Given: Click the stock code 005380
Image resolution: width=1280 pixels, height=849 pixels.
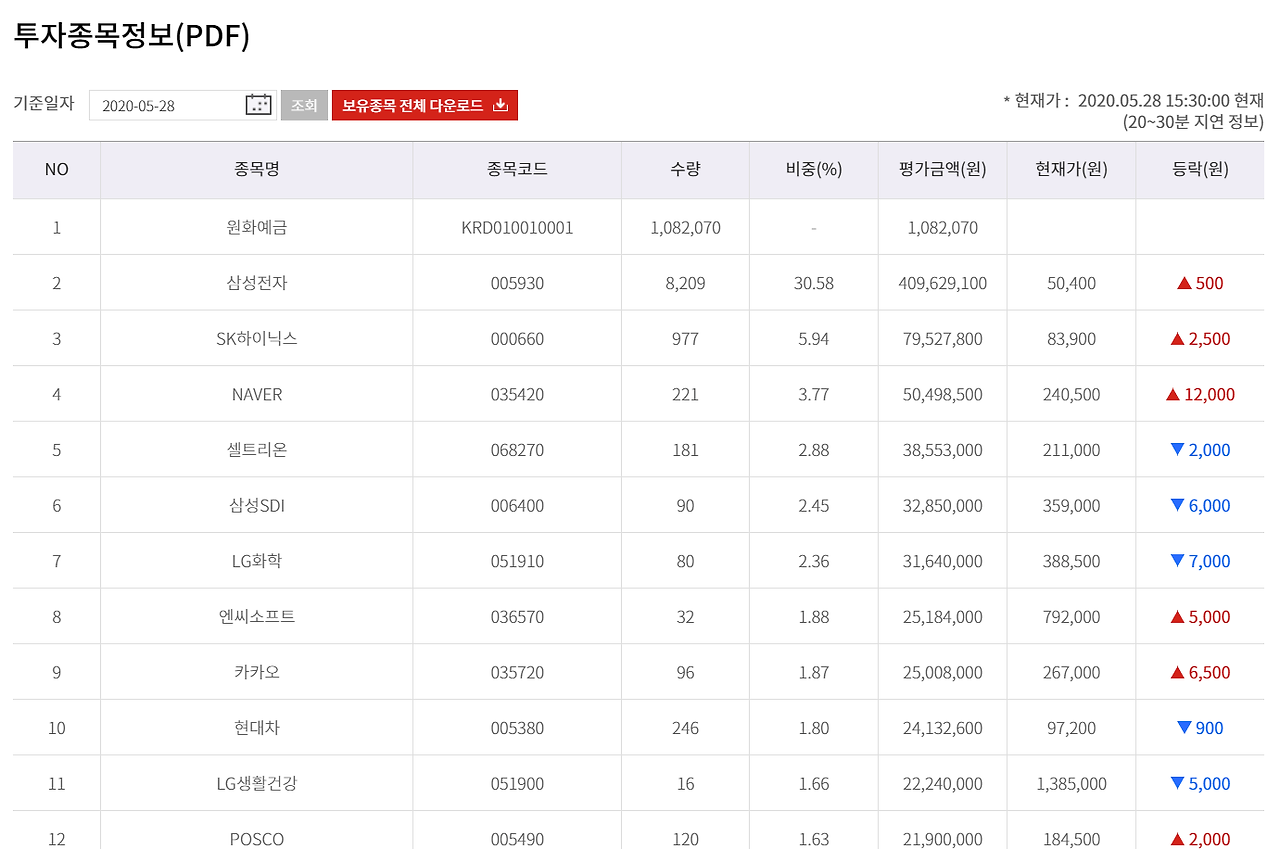Looking at the screenshot, I should pos(517,728).
